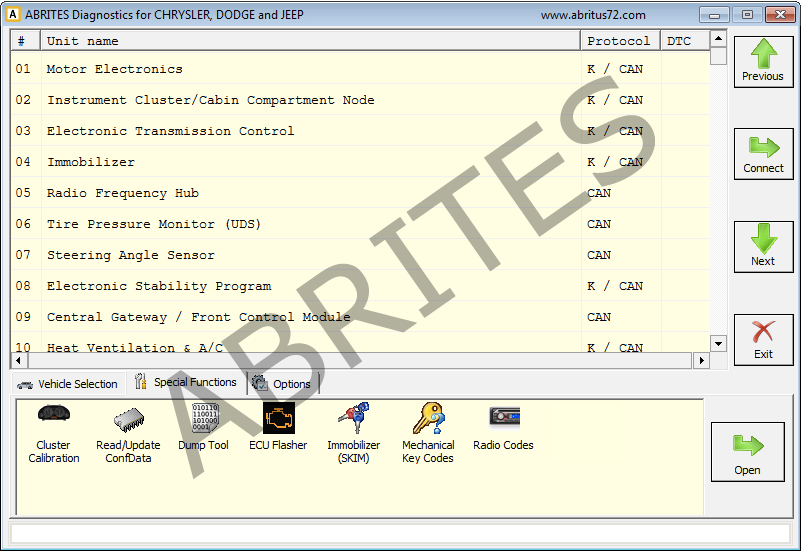Screen dimensions: 802x554
Task: Click the unit list scroll down arrow
Action: tap(718, 344)
